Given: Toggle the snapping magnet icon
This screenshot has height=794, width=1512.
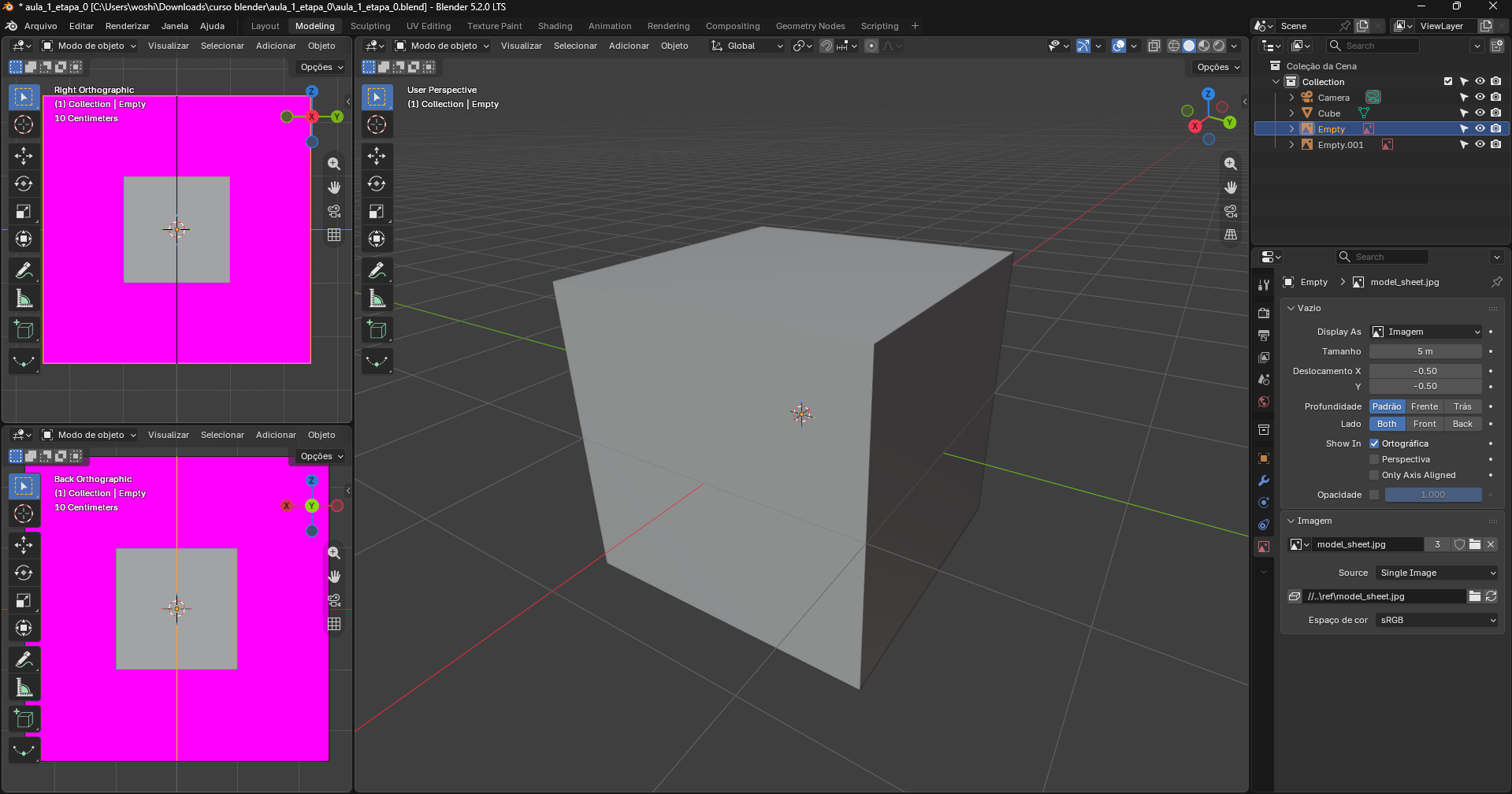Looking at the screenshot, I should coord(826,46).
